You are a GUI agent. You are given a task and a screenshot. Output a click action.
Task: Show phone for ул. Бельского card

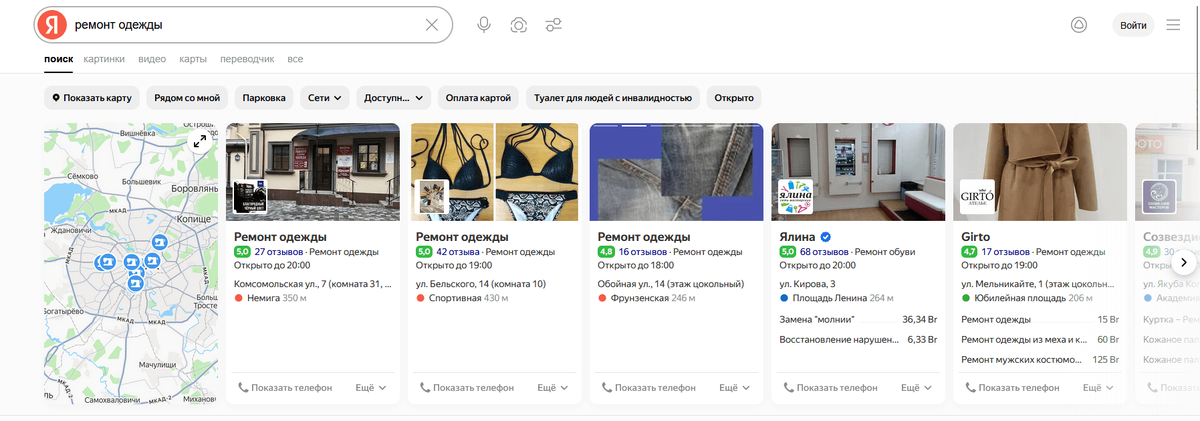tap(466, 387)
